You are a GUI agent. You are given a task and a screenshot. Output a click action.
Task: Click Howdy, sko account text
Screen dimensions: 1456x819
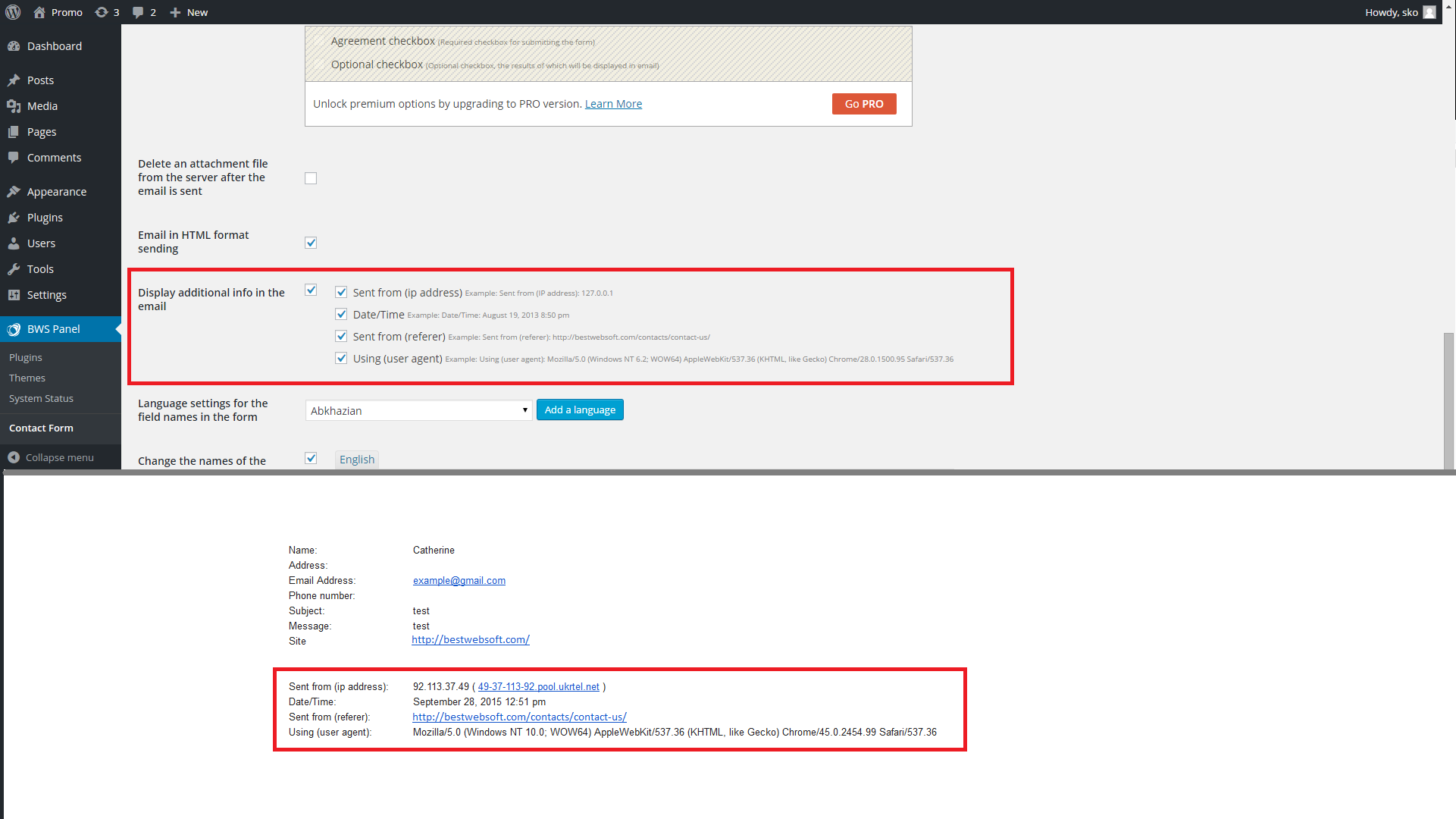pos(1391,12)
